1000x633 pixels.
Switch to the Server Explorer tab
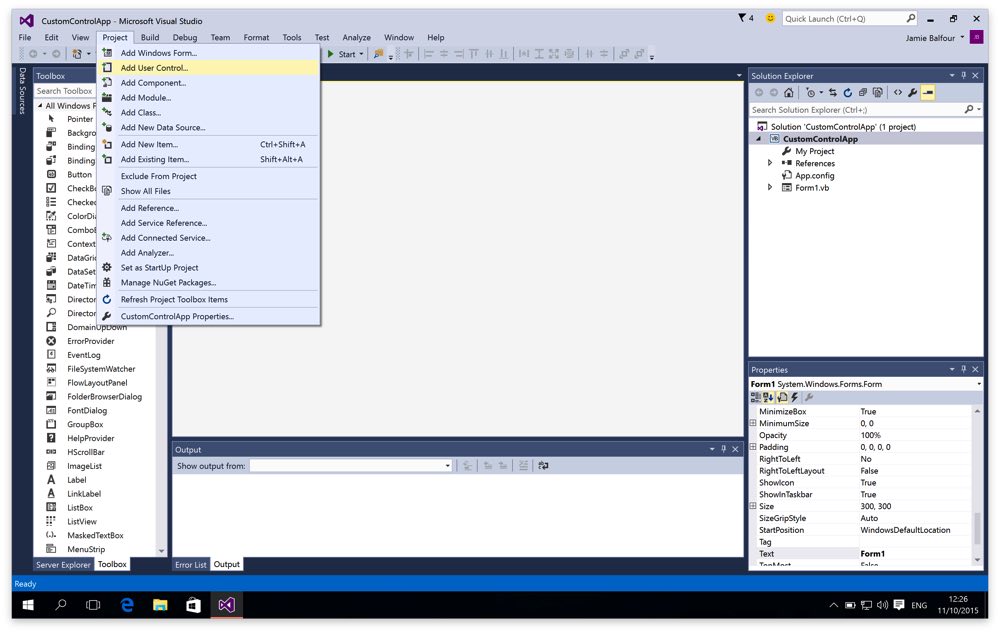(x=63, y=564)
